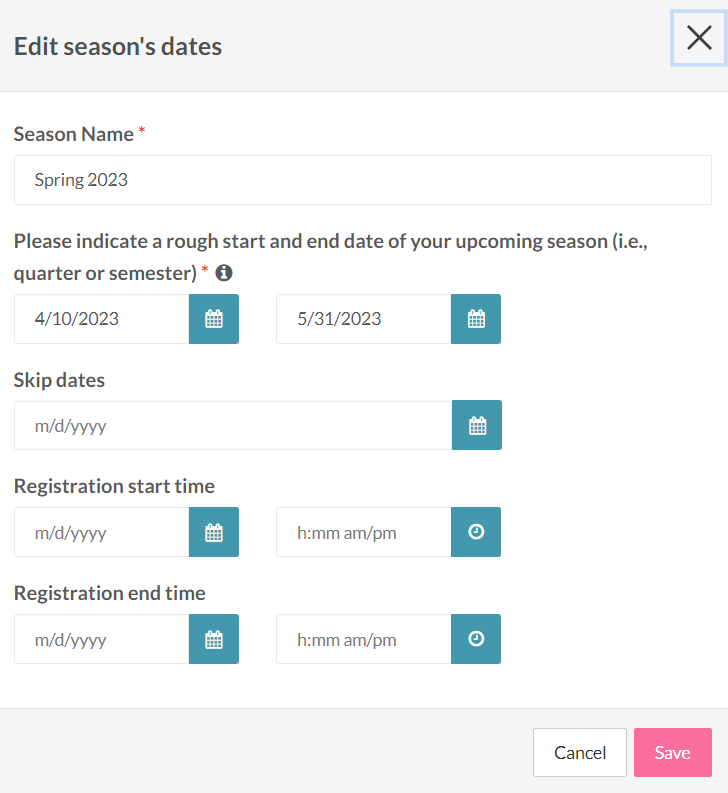
Task: Click the Season Name text field
Action: [362, 180]
